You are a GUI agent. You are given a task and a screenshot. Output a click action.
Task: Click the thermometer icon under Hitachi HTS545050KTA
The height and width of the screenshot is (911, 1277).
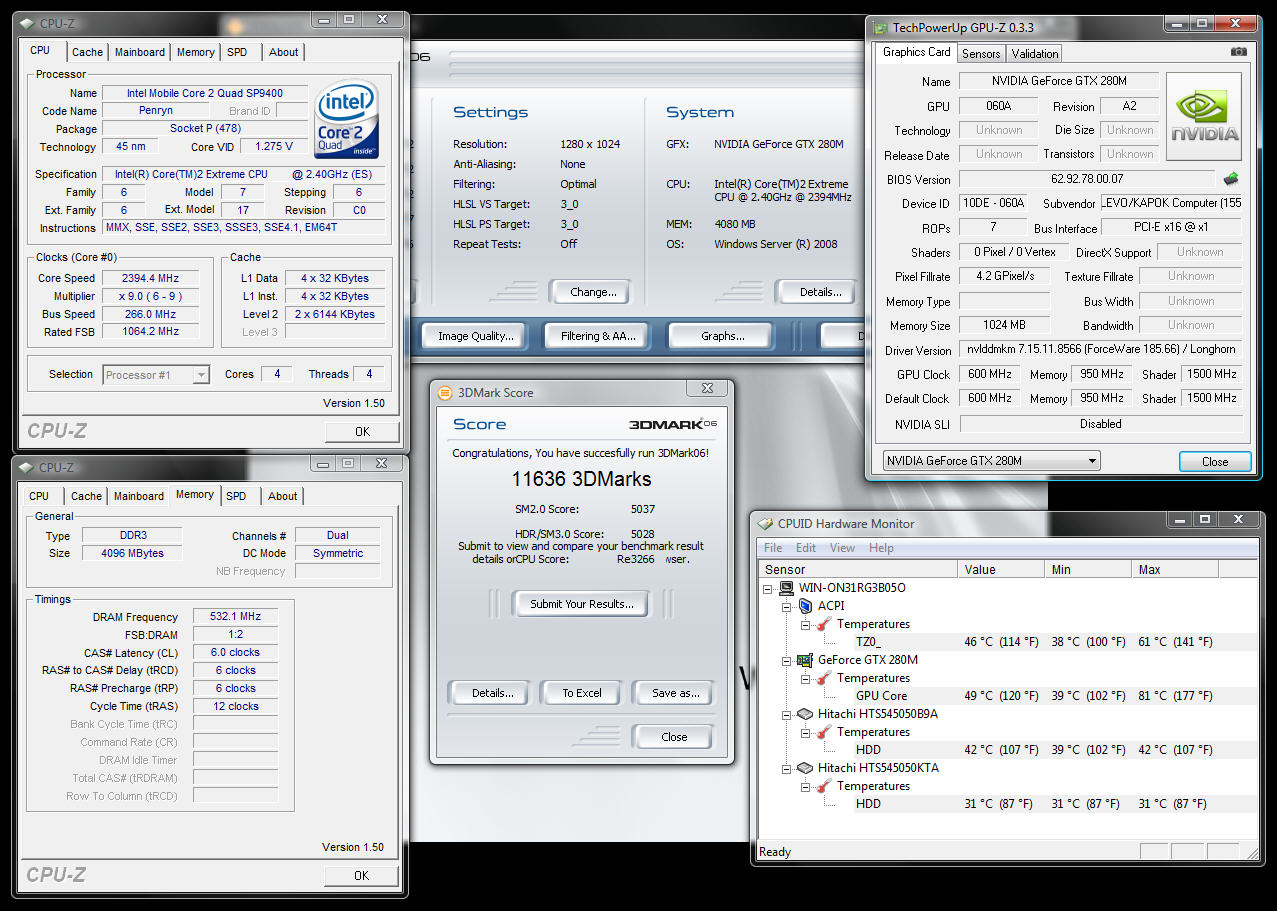(824, 786)
